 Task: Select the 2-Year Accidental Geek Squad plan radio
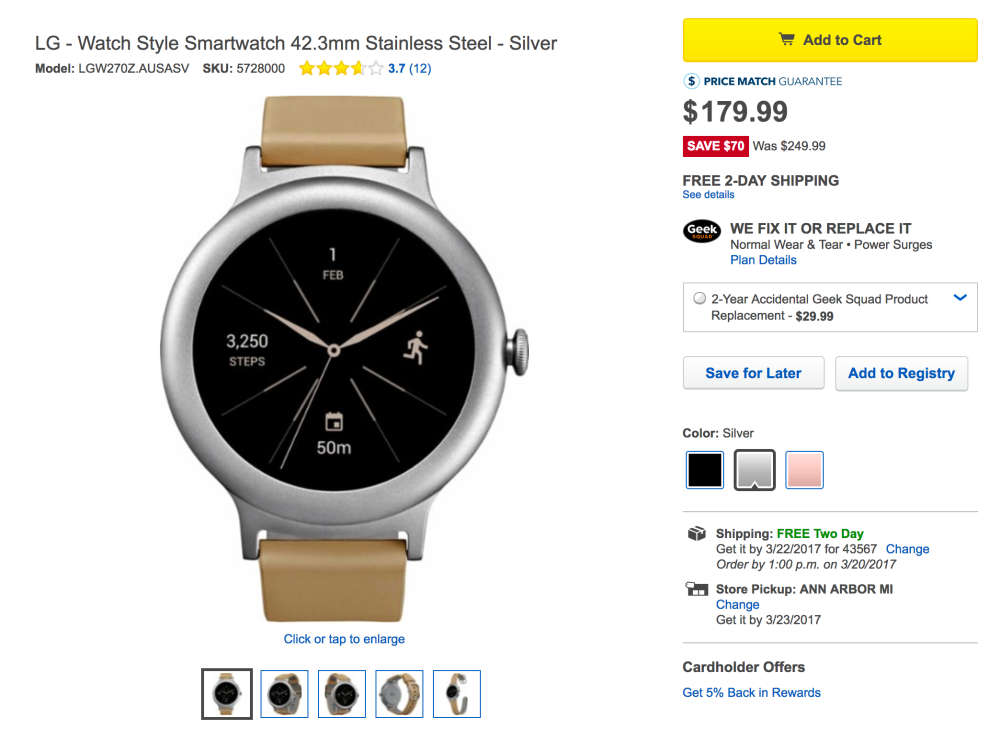[699, 298]
